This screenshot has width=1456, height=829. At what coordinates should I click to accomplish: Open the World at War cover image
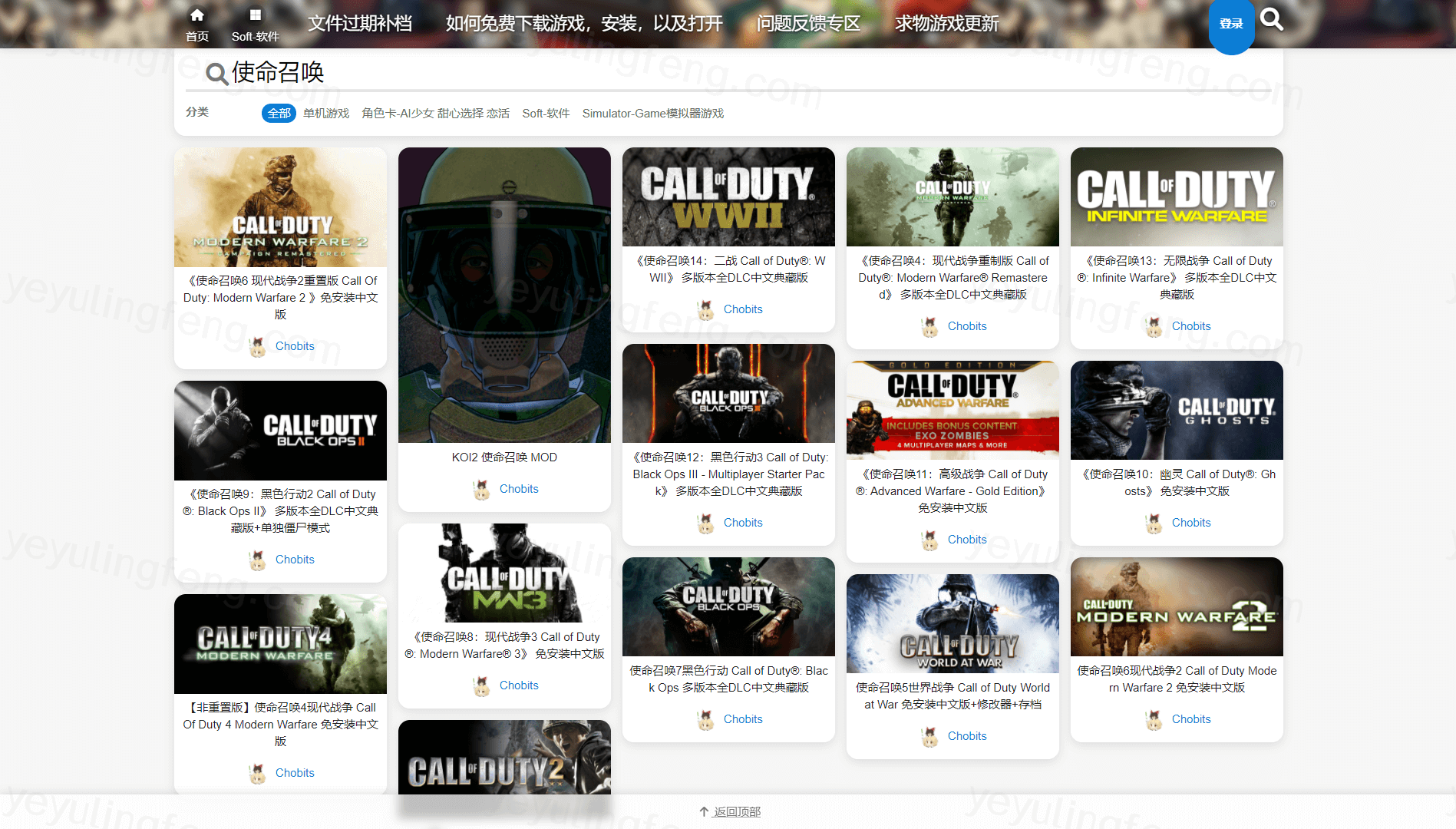(953, 624)
